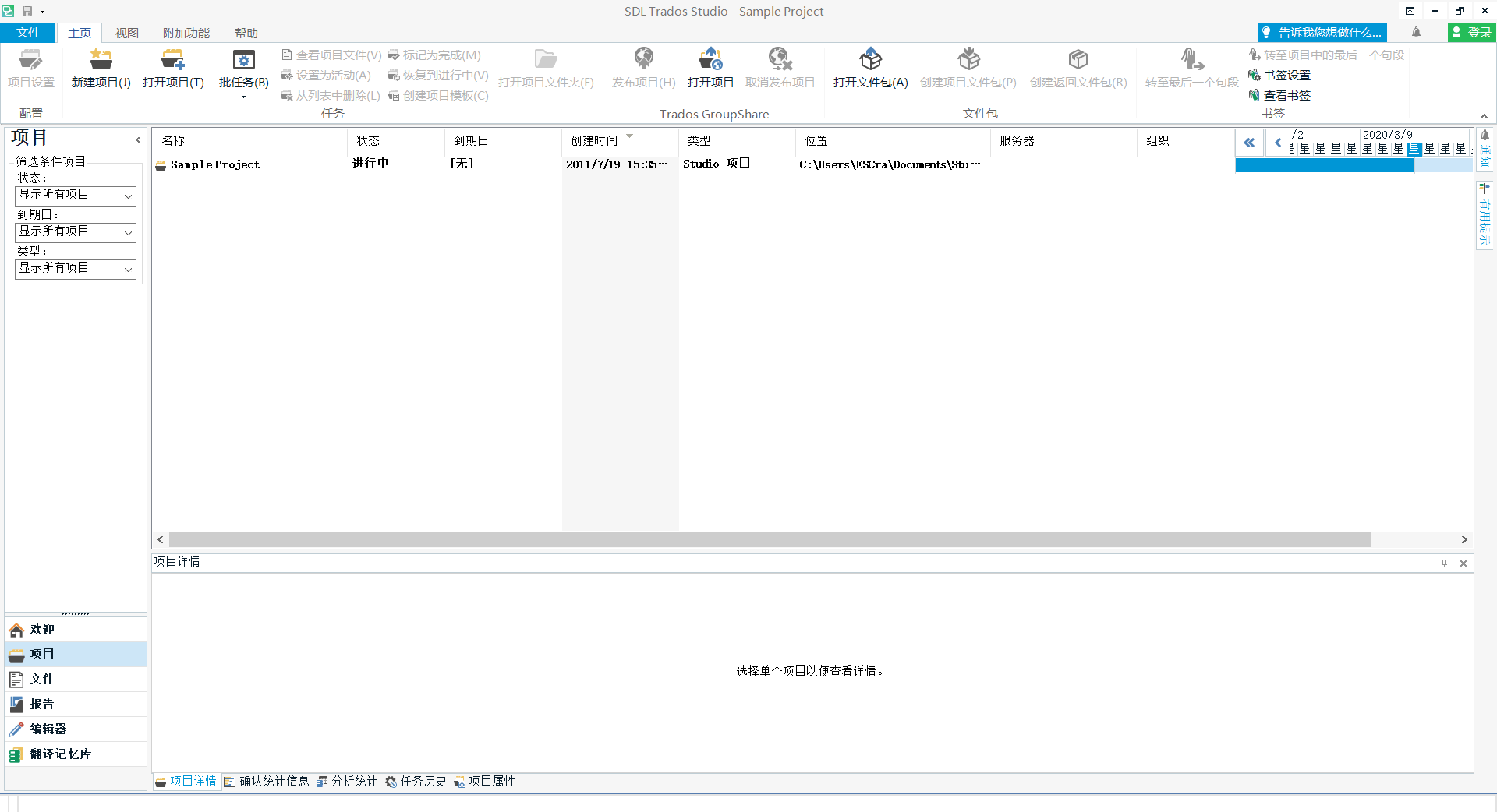Switch to 确认统计信息 bottom tab

click(x=267, y=782)
